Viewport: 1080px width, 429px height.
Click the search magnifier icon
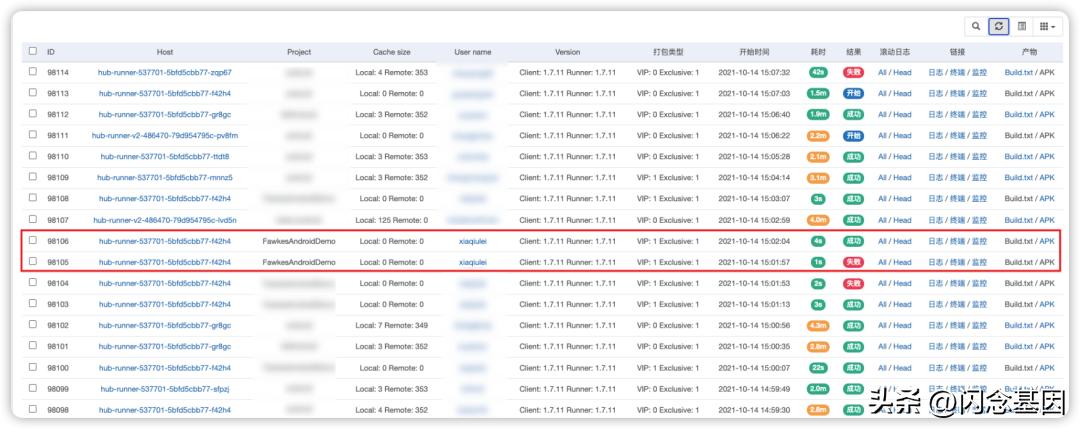click(x=976, y=26)
